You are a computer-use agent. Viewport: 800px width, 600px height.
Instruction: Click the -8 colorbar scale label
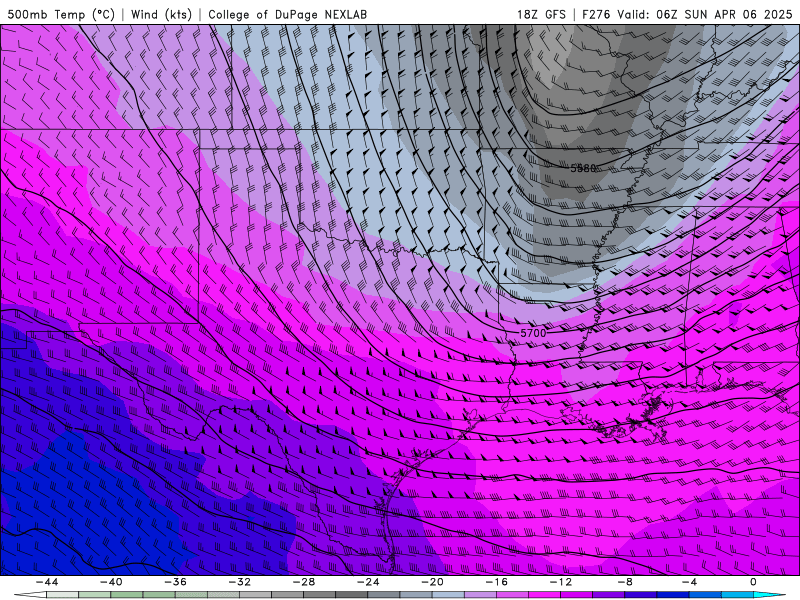point(625,582)
